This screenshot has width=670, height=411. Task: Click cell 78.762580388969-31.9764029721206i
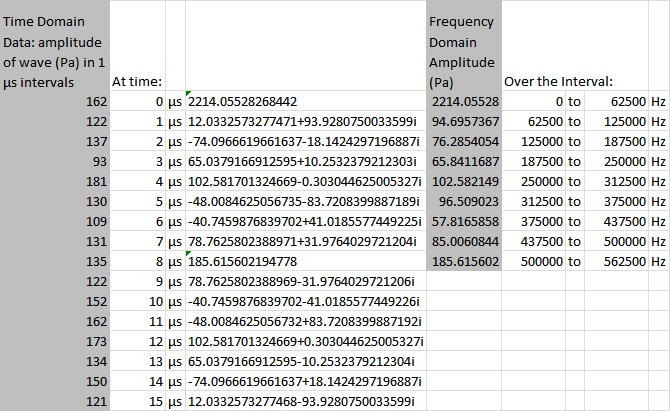click(x=306, y=282)
